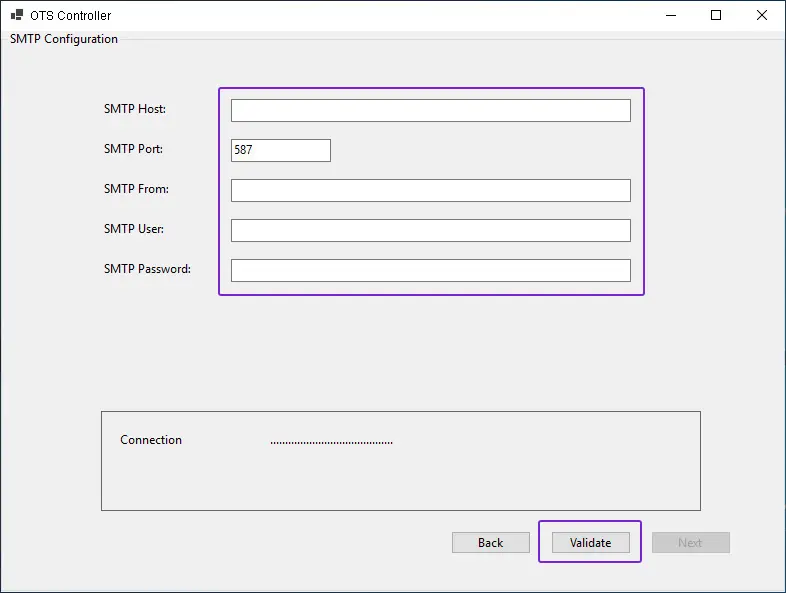Click the SMTP User label
786x593 pixels.
pyautogui.click(x=134, y=229)
